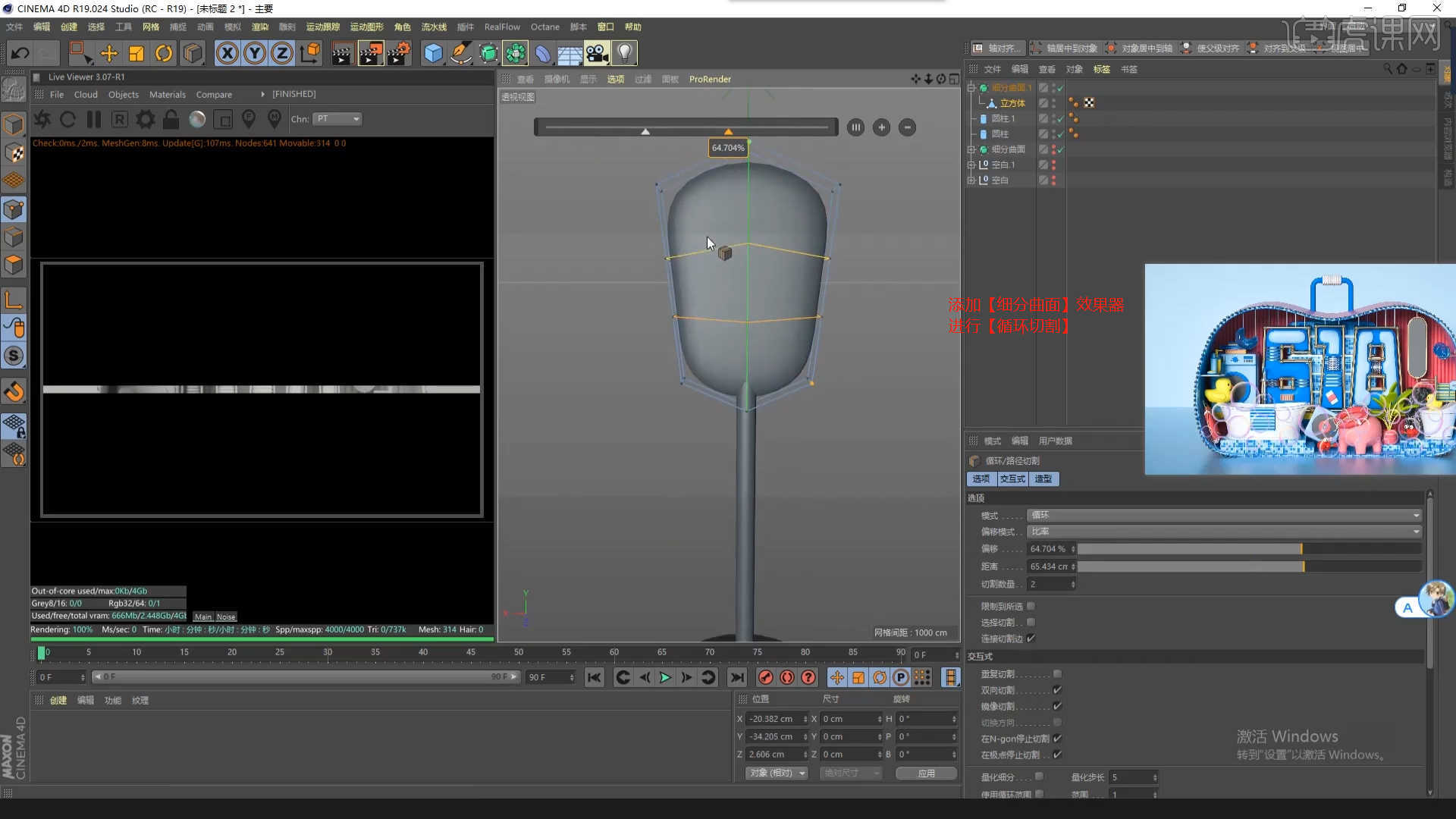Viewport: 1456px width, 819px height.
Task: Open the light object icon
Action: (x=624, y=53)
